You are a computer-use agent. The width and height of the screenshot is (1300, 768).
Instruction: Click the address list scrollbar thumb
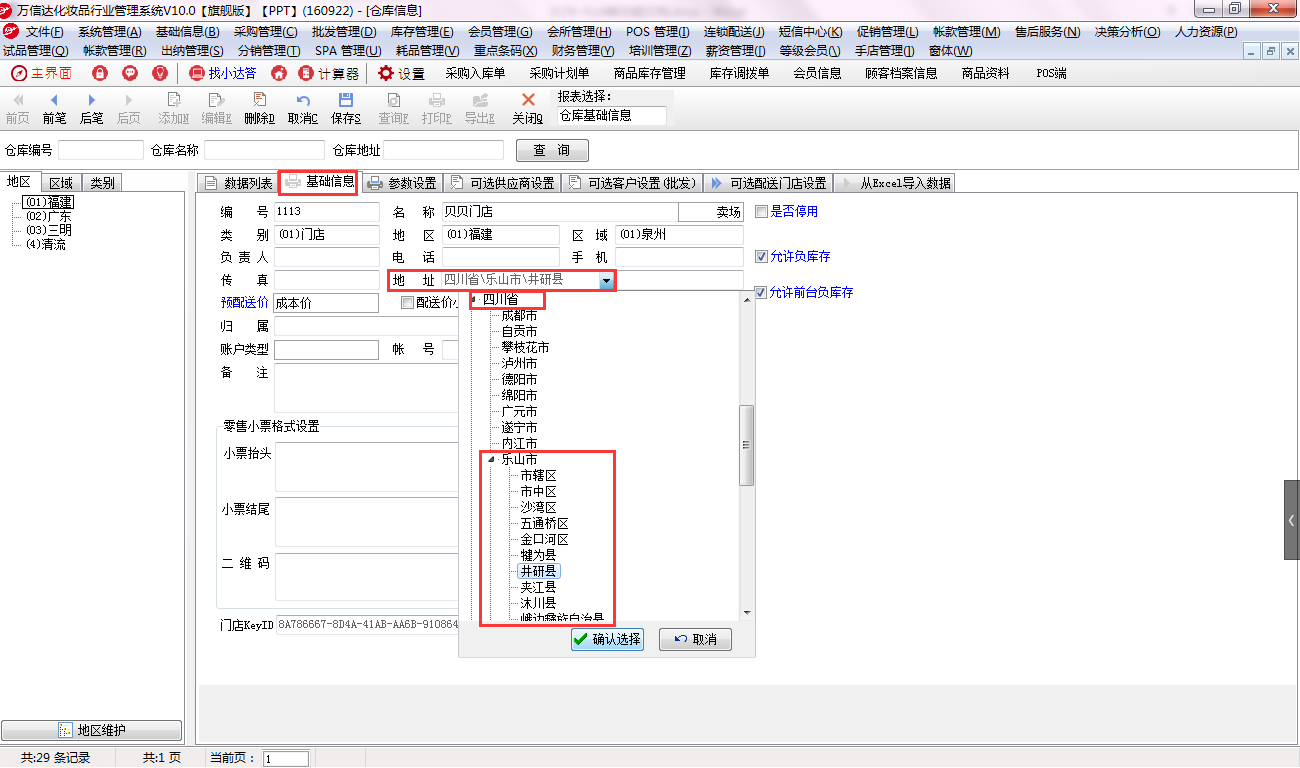tap(746, 445)
